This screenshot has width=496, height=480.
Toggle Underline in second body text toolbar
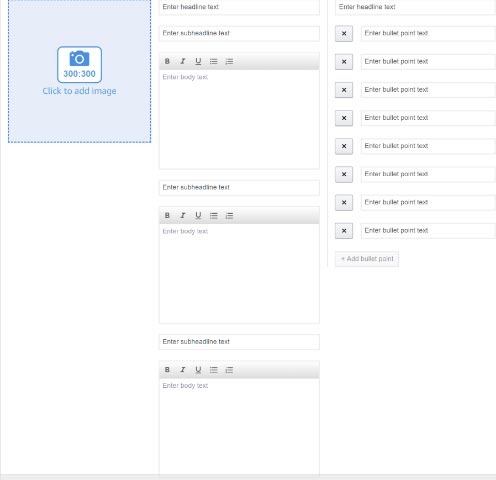[x=198, y=216]
